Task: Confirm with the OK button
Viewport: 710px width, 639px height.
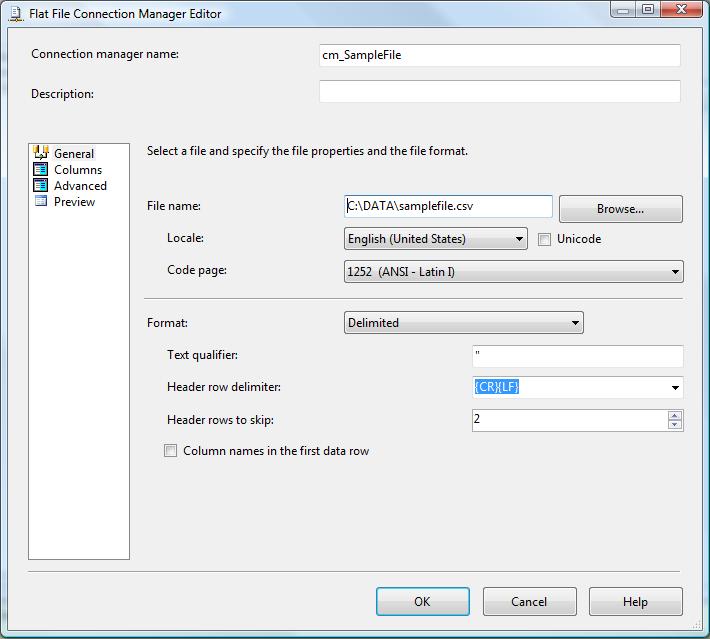Action: pyautogui.click(x=422, y=601)
